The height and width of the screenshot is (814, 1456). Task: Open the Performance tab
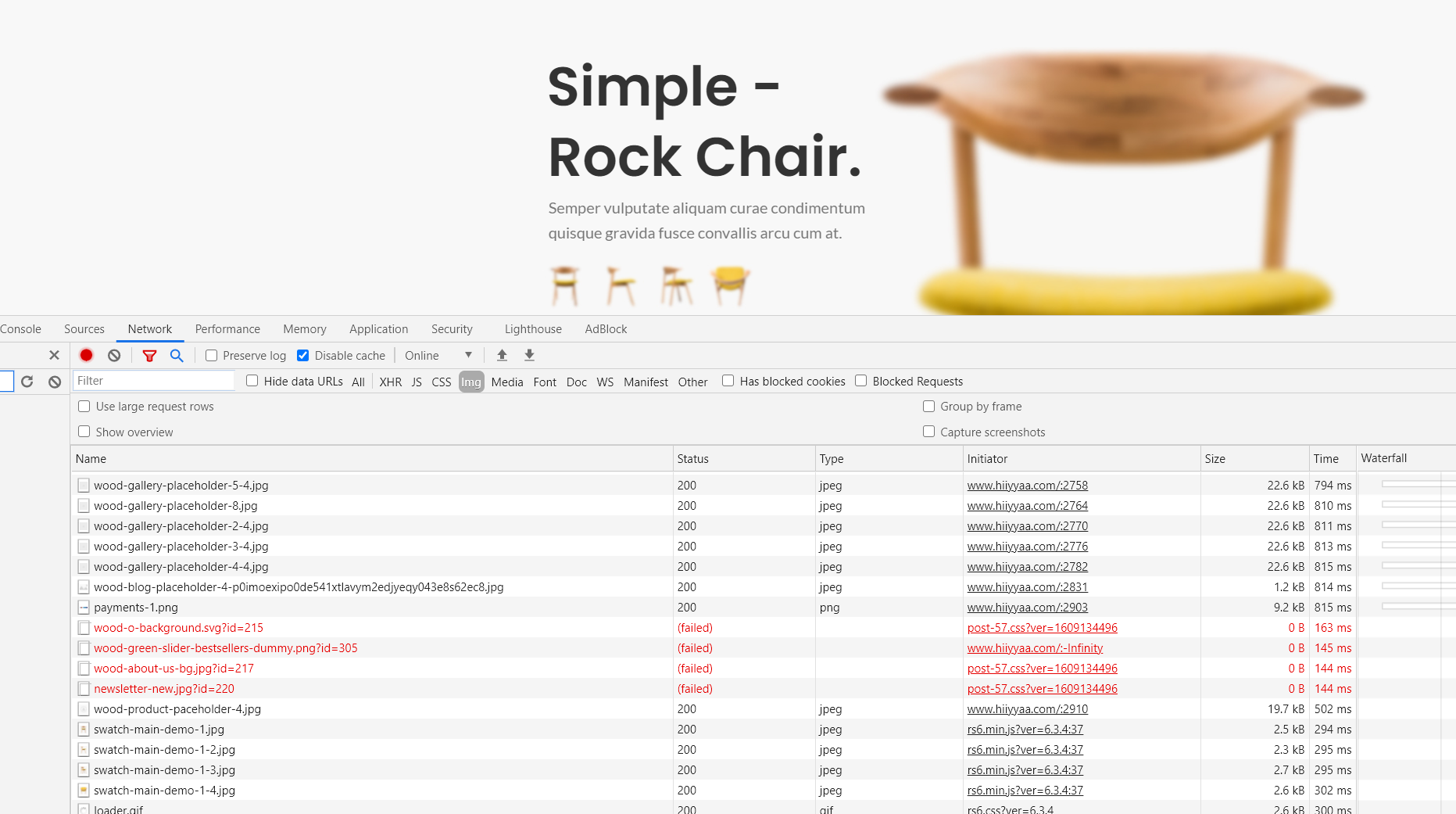point(227,329)
